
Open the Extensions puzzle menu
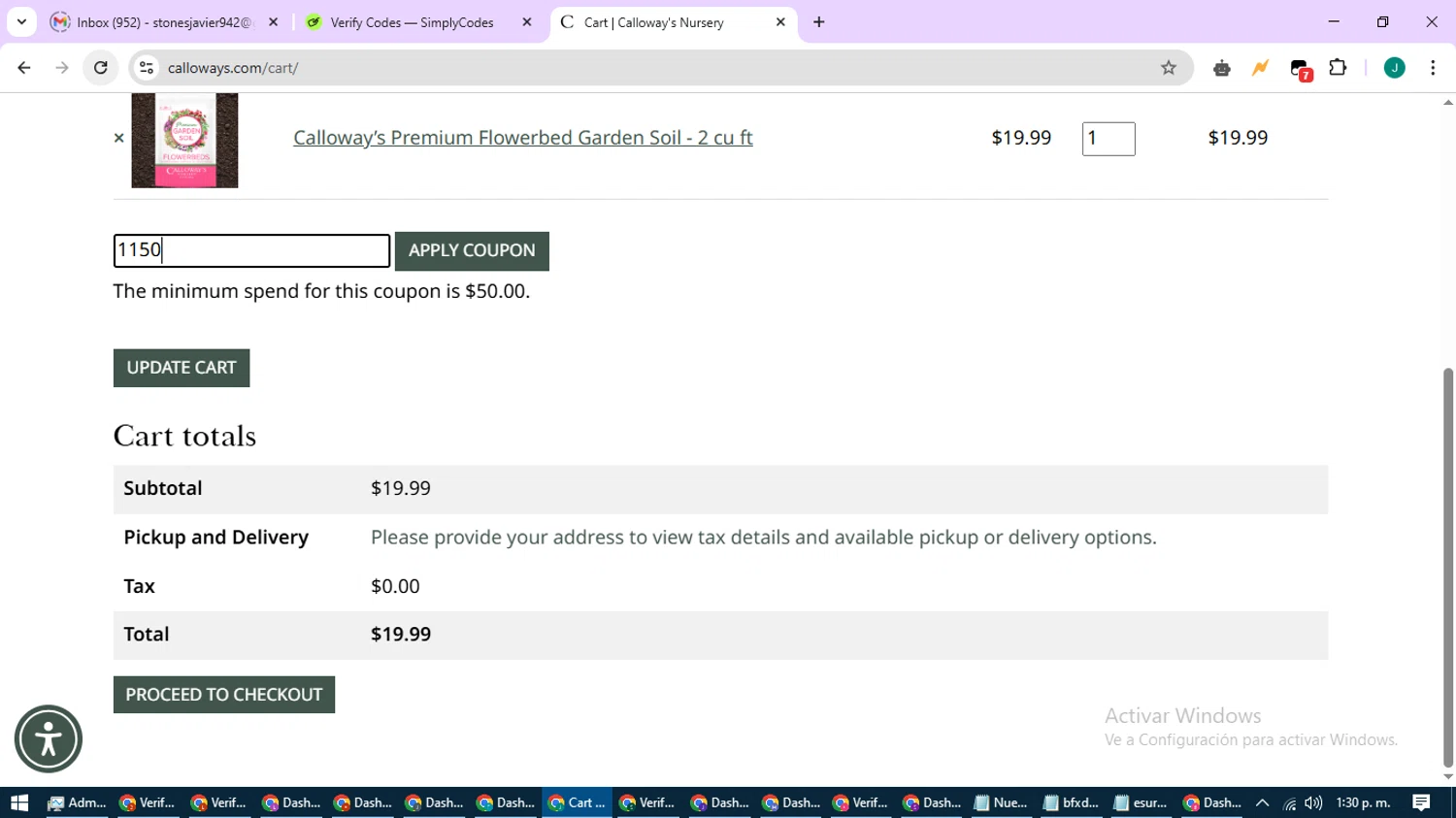pos(1339,68)
